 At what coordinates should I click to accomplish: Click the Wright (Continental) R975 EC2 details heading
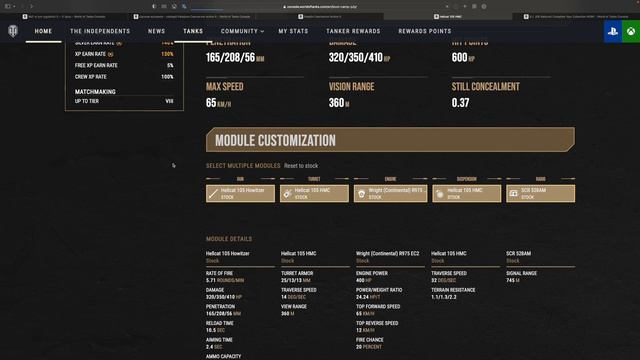pos(387,253)
